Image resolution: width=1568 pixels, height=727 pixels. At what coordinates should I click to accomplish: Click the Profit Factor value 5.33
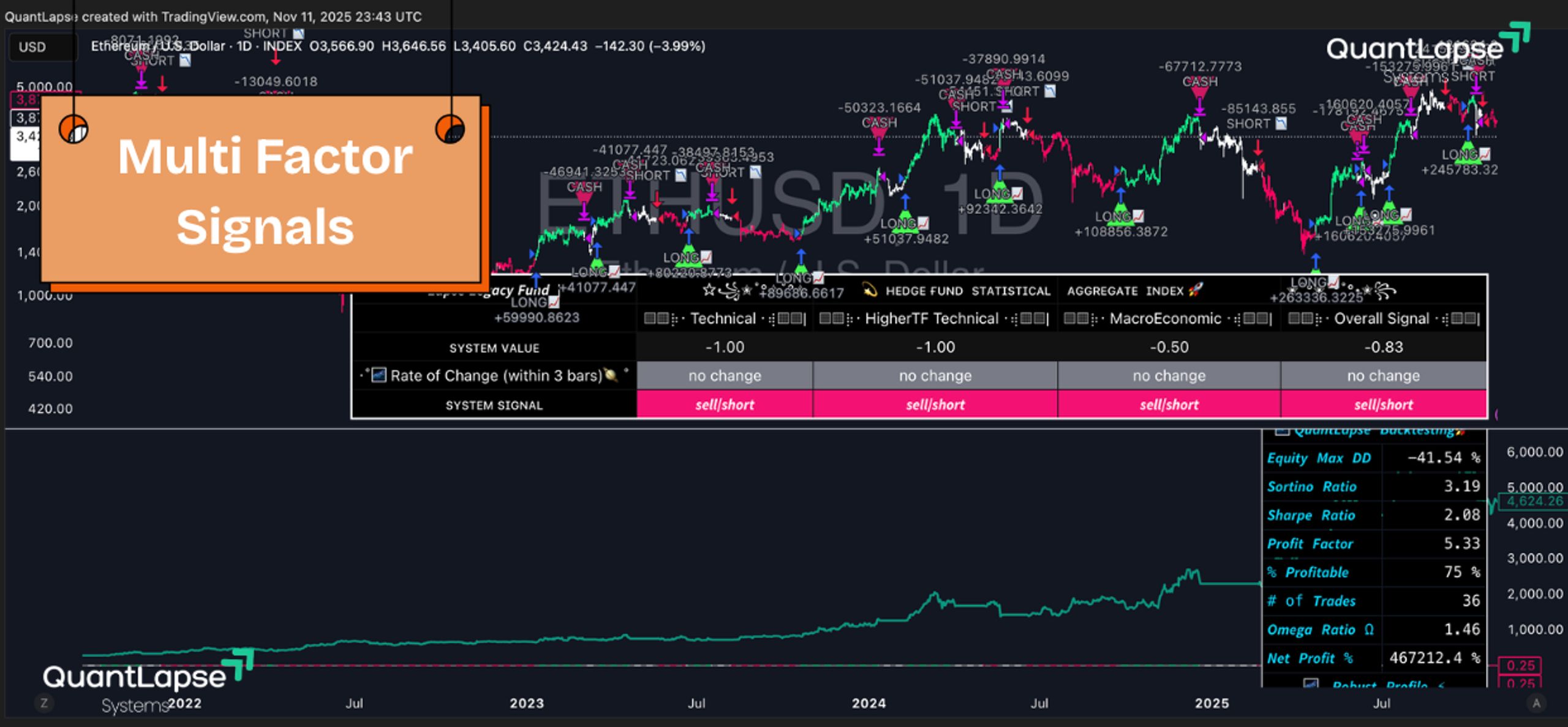pyautogui.click(x=1462, y=543)
